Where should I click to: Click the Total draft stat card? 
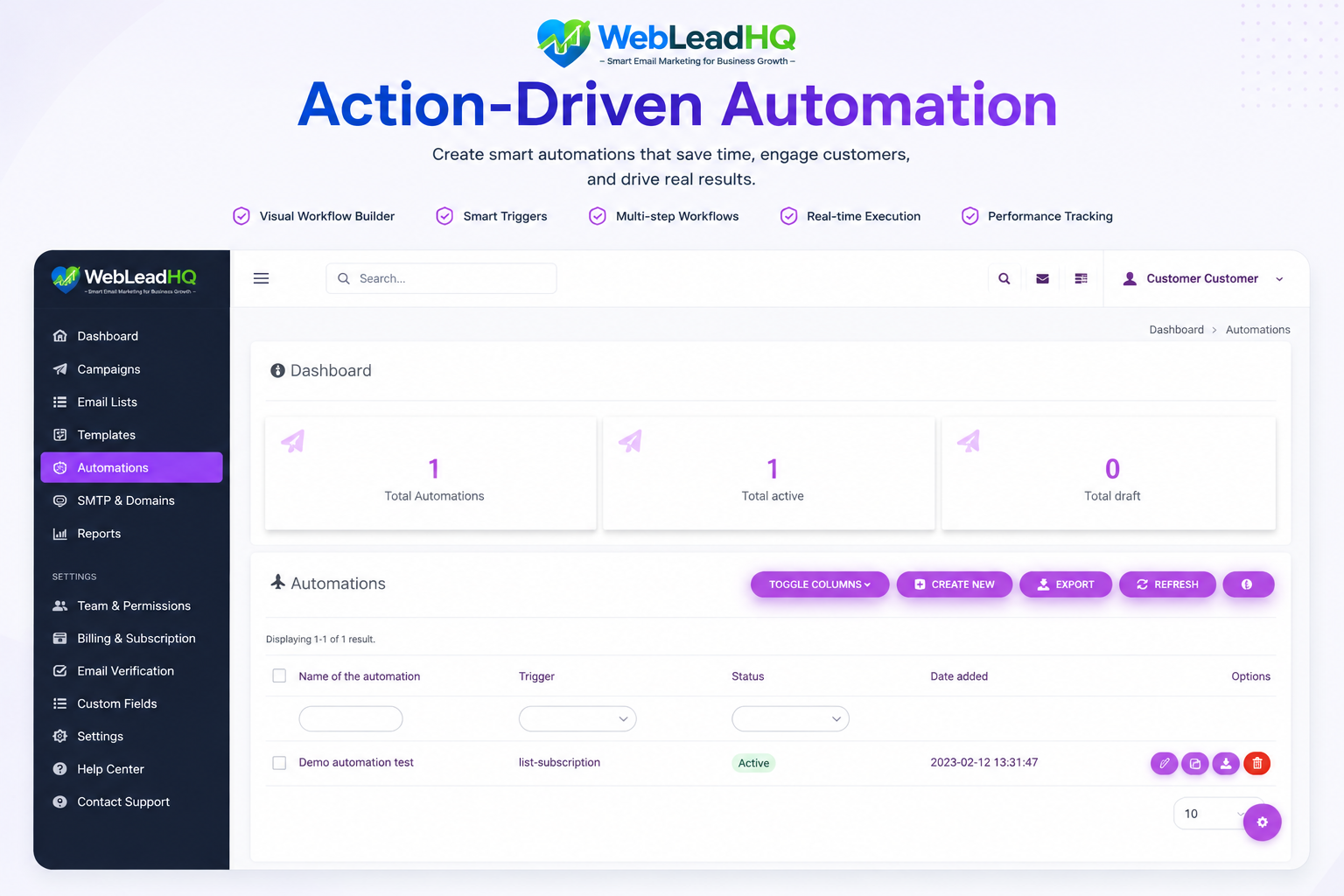(1109, 473)
